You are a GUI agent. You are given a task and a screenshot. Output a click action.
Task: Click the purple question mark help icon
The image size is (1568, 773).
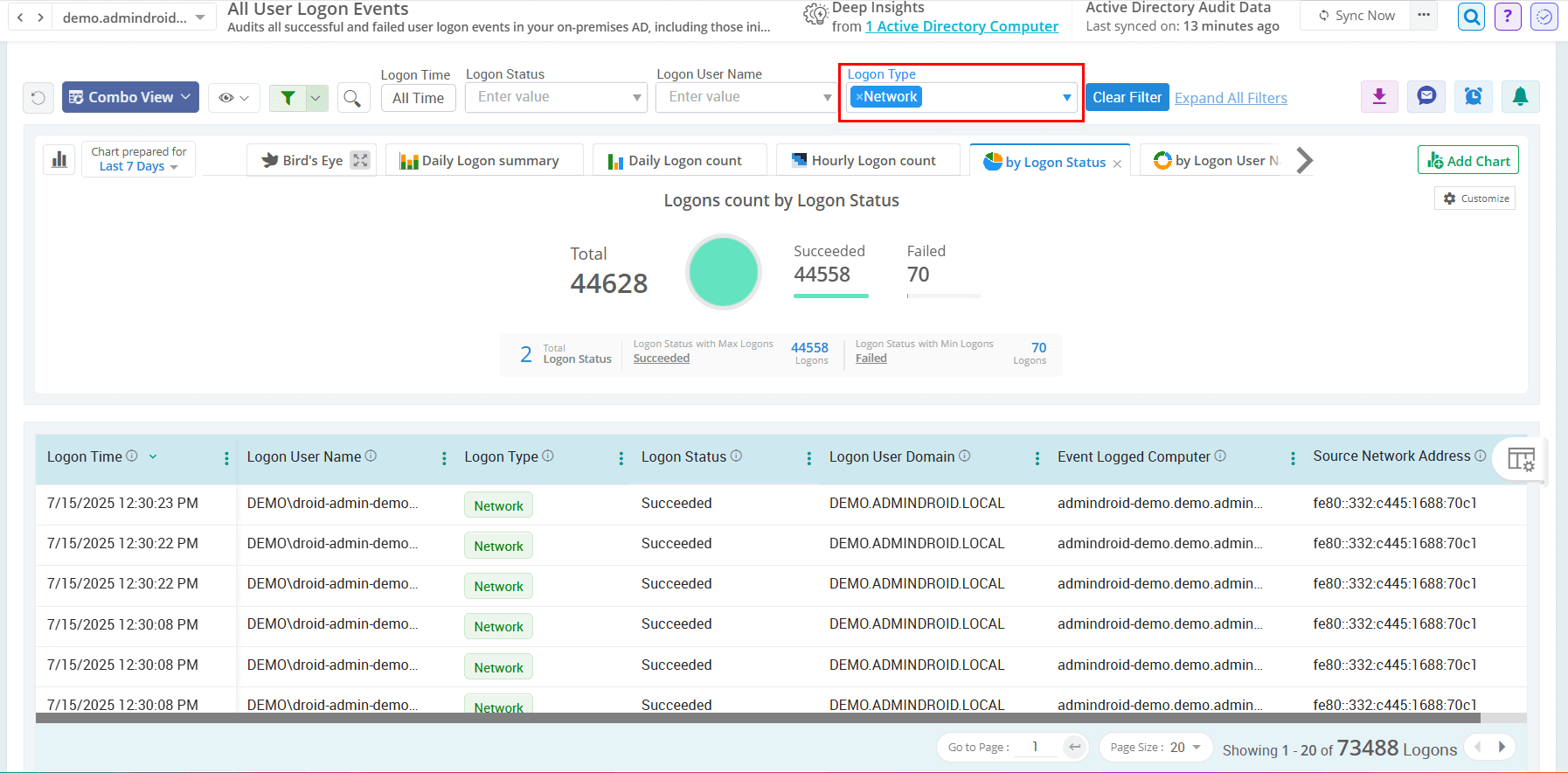click(1508, 16)
